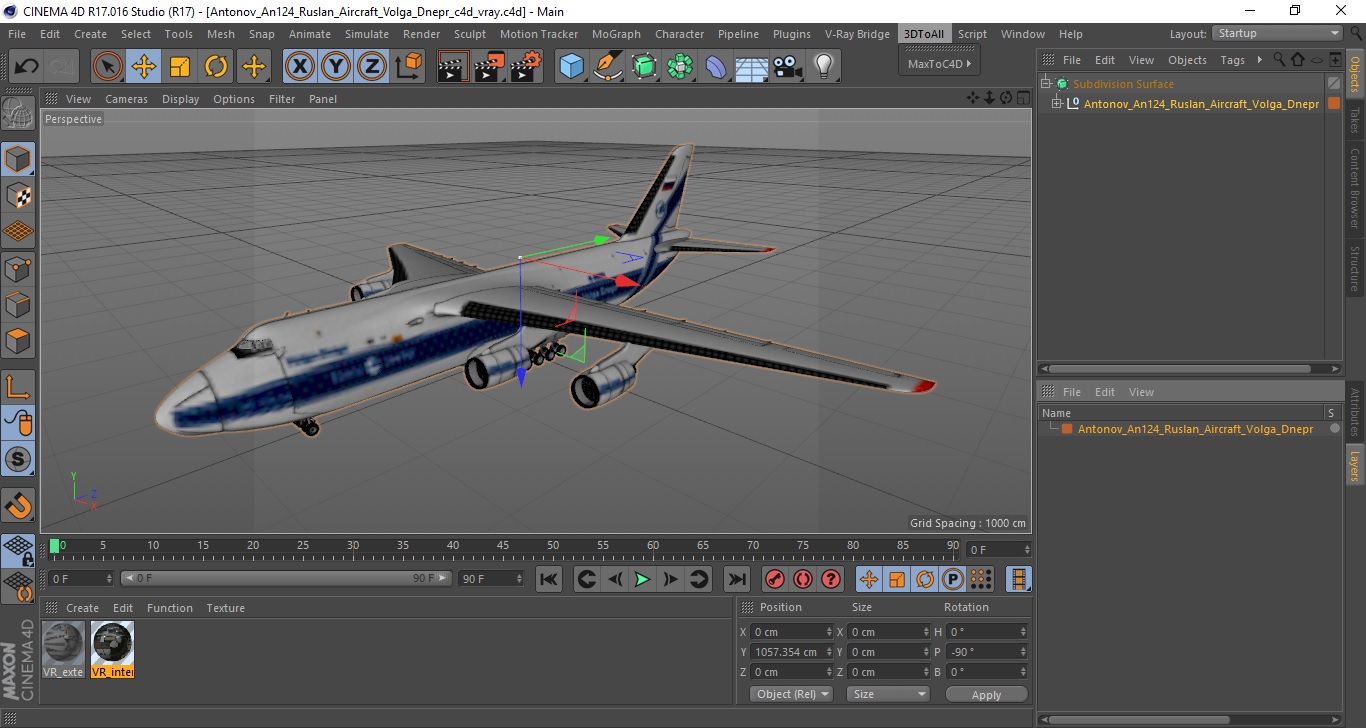
Task: Select the VR_exte material thumbnail
Action: 64,649
